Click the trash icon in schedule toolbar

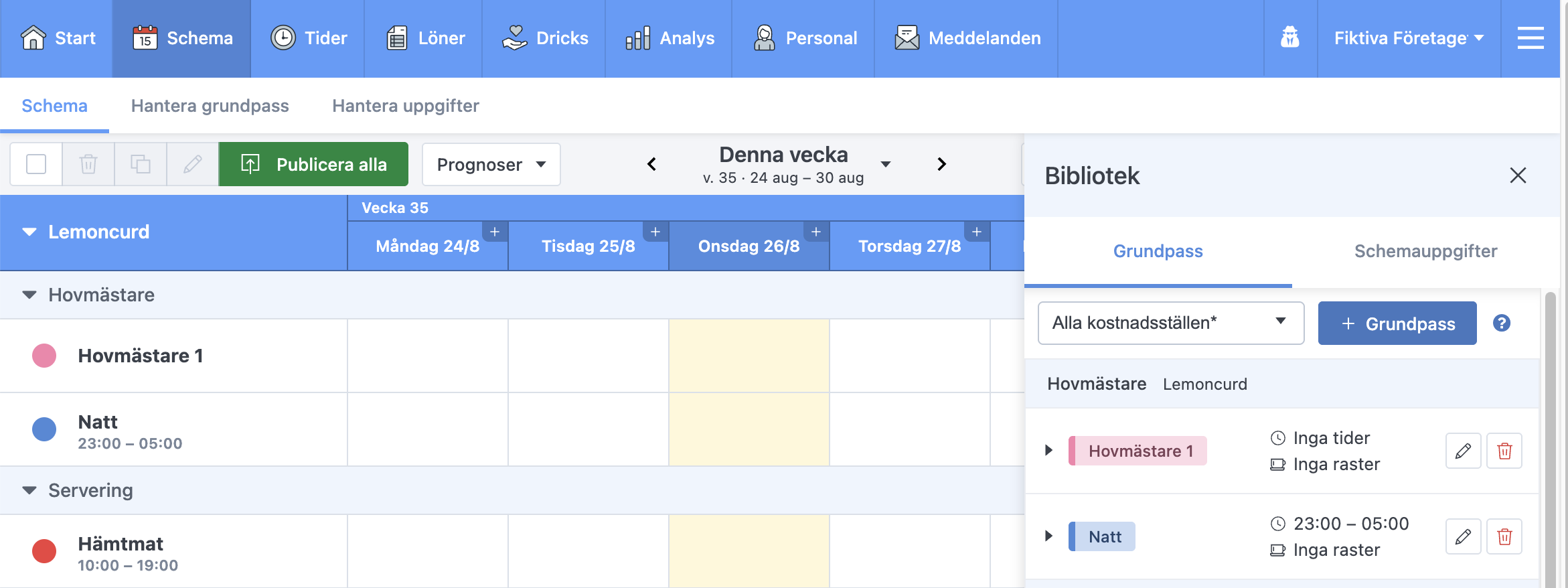click(x=88, y=164)
